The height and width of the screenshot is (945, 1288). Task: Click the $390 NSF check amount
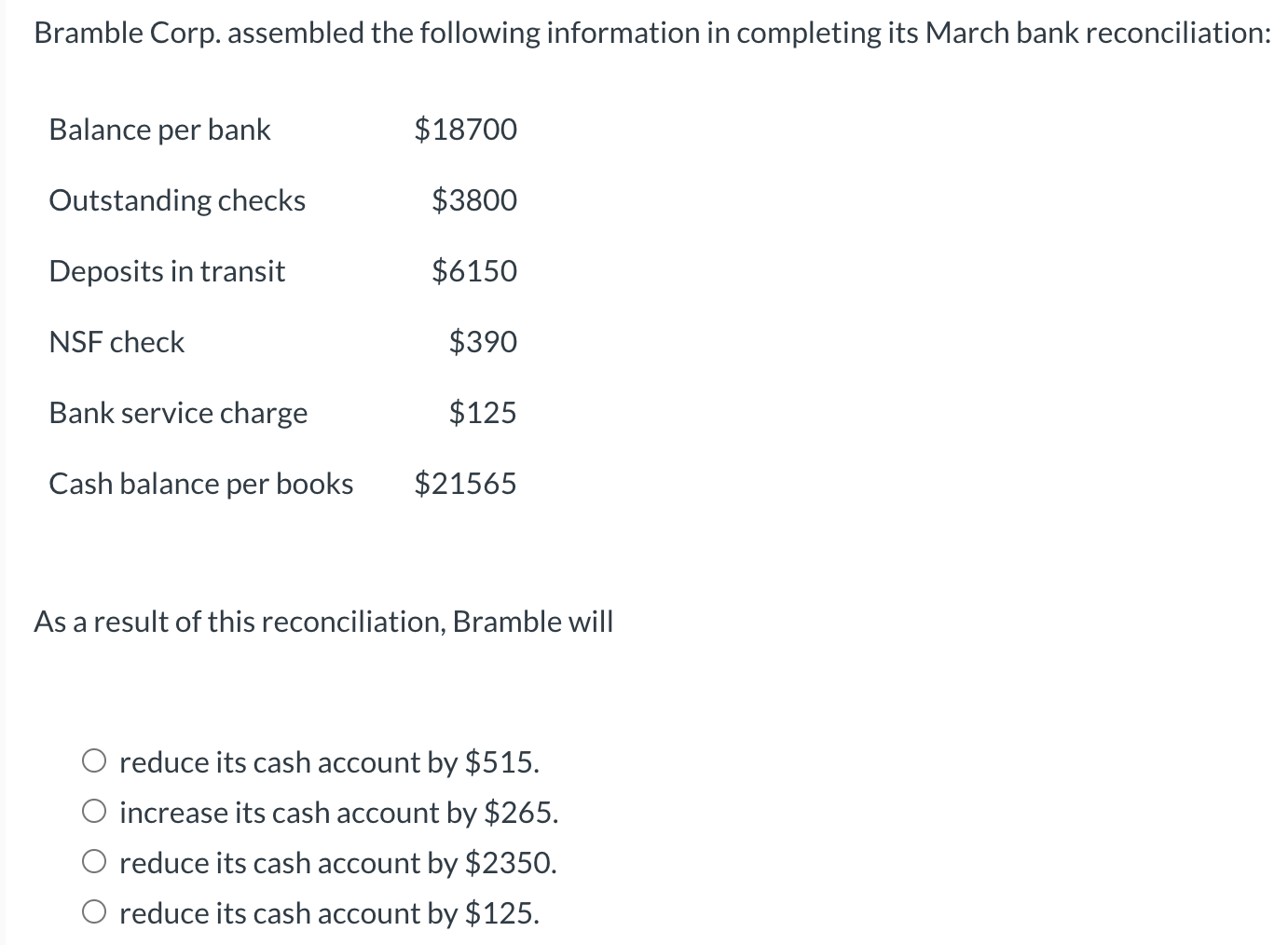coord(484,343)
